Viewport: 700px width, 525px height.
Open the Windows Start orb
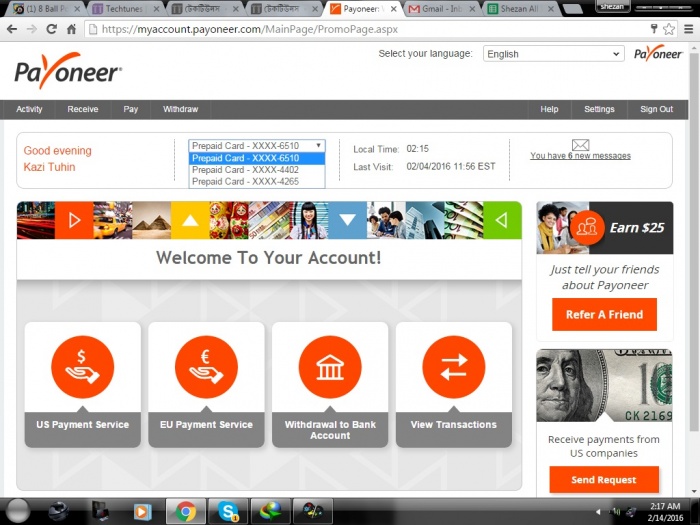(x=18, y=511)
